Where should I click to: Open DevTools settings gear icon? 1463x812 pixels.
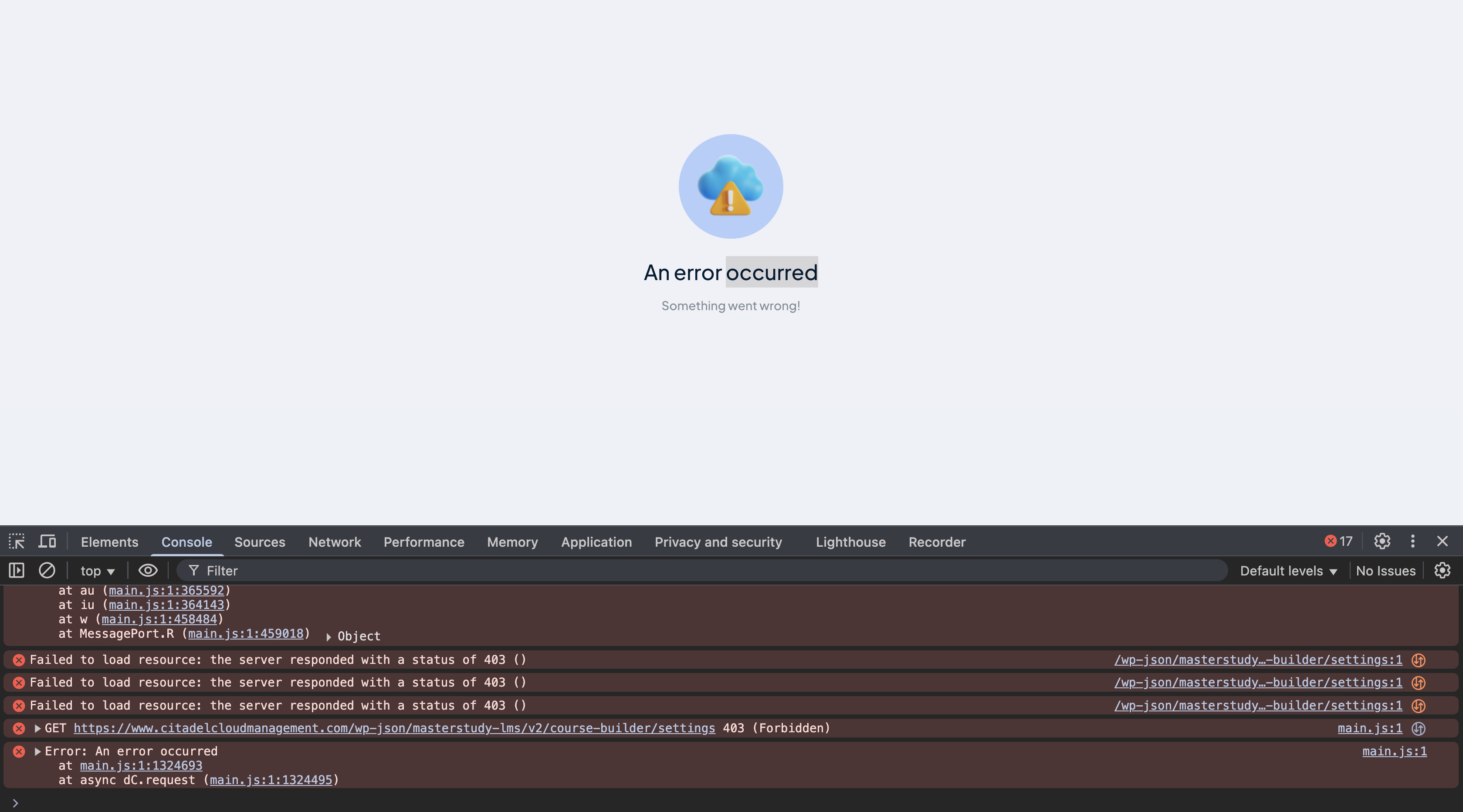(x=1382, y=541)
